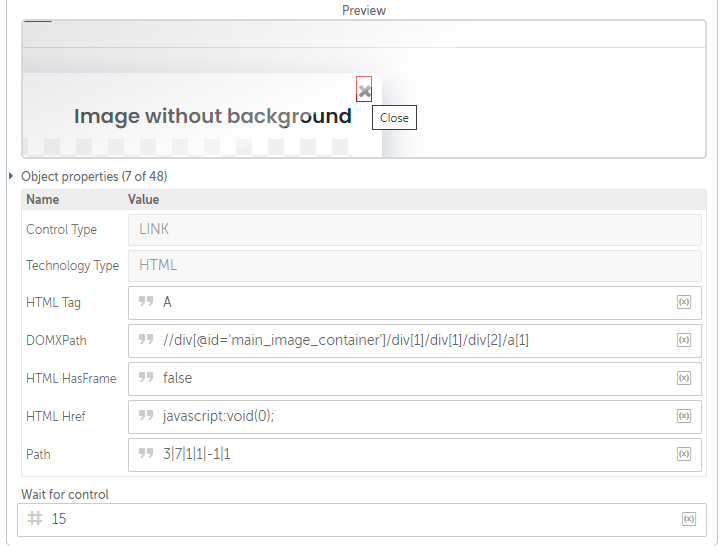
Task: Click variable icon in Path field
Action: pyautogui.click(x=684, y=454)
